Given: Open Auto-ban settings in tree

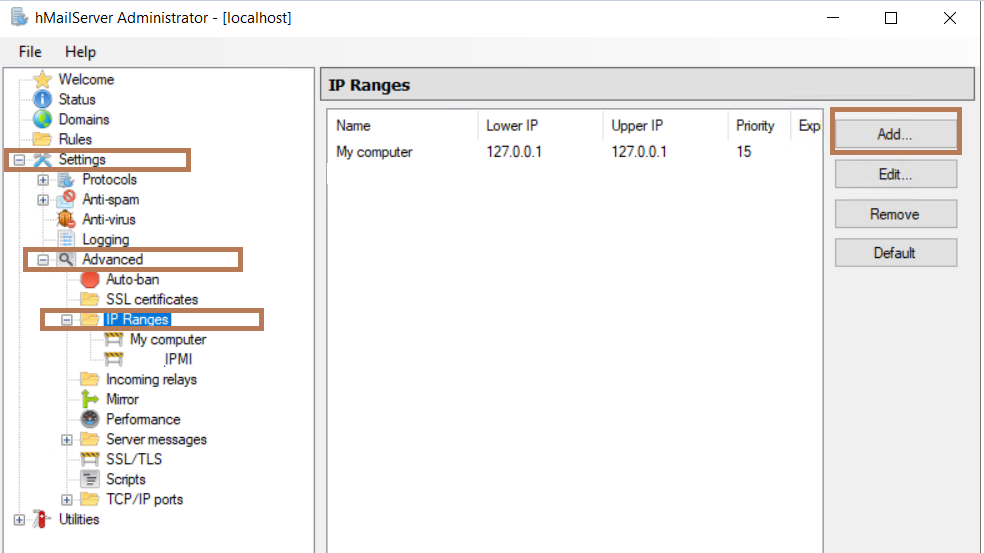Looking at the screenshot, I should (x=132, y=279).
